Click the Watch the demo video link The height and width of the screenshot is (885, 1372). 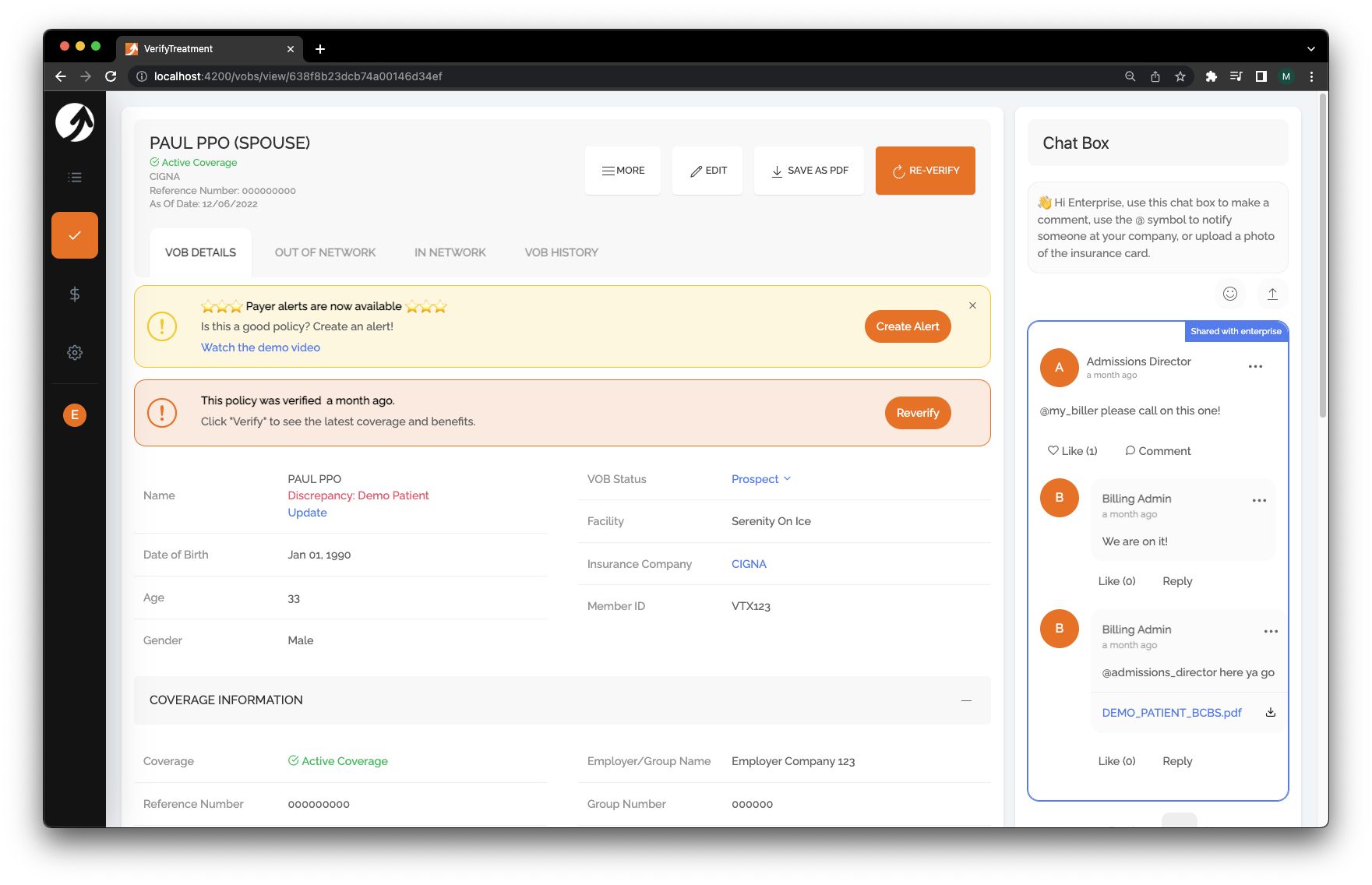[x=260, y=347]
